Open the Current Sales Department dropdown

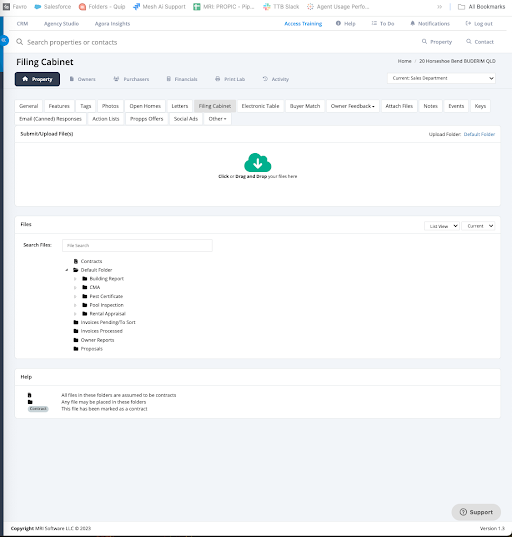441,78
